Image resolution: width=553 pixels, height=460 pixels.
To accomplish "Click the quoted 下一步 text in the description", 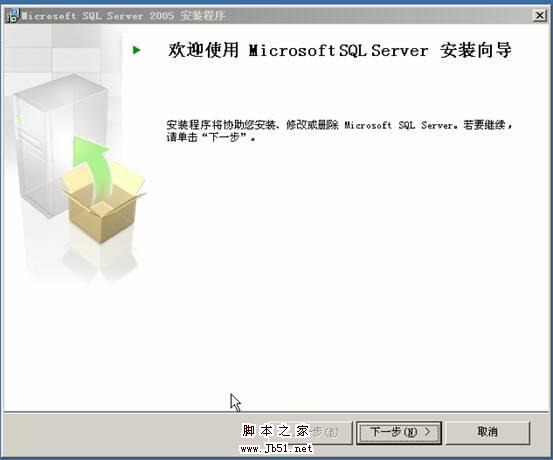I will (224, 137).
